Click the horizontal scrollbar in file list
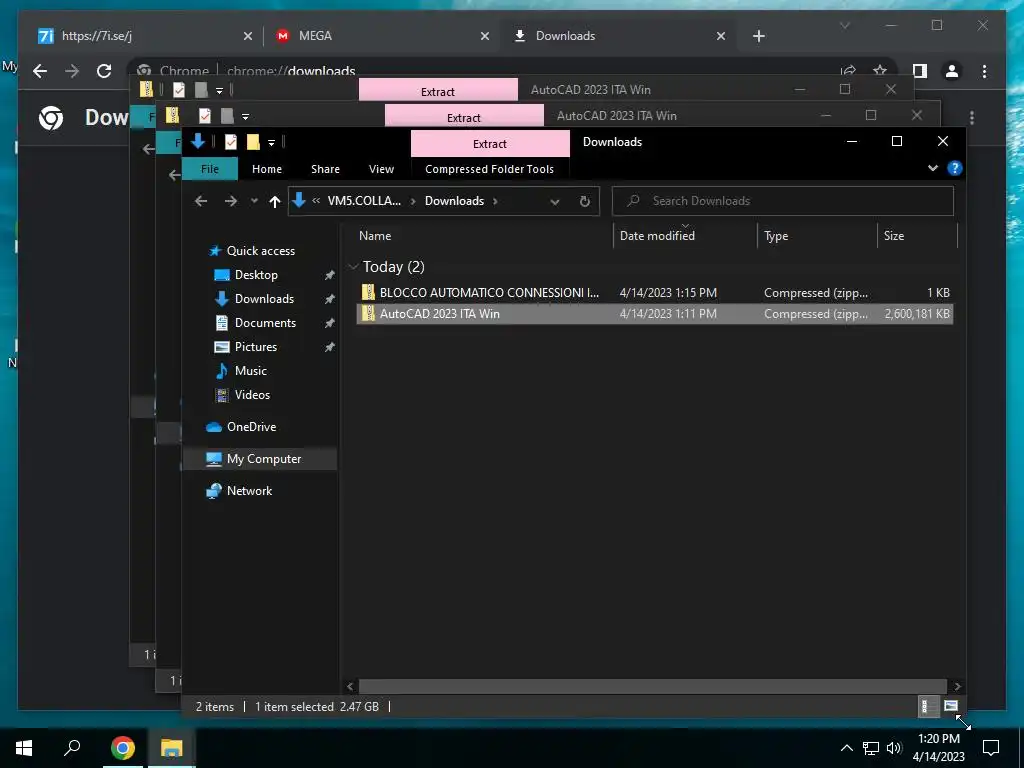The image size is (1024, 768). 652,686
